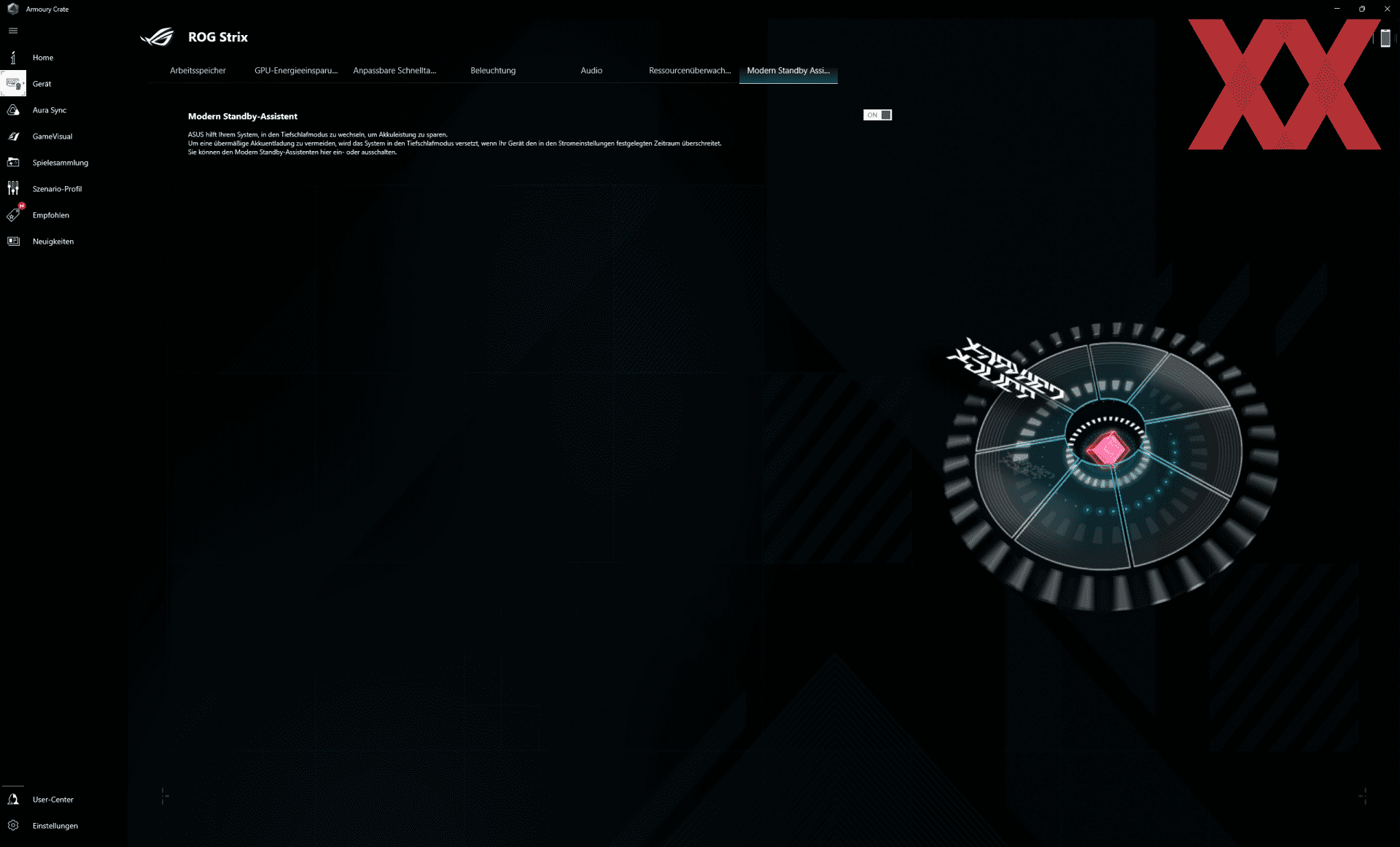Open the Neuigkeiten news icon
1400x847 pixels.
coord(13,241)
